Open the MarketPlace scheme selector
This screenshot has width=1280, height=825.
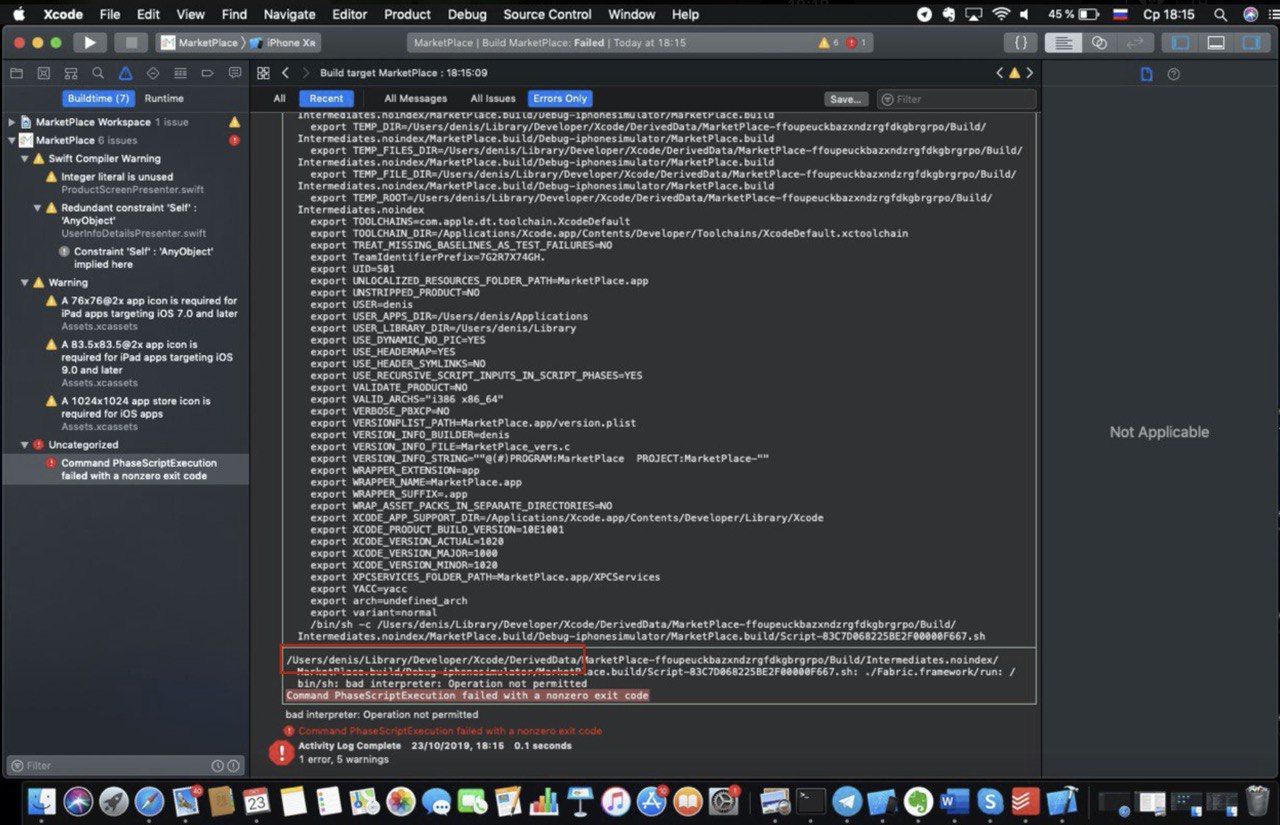click(199, 43)
